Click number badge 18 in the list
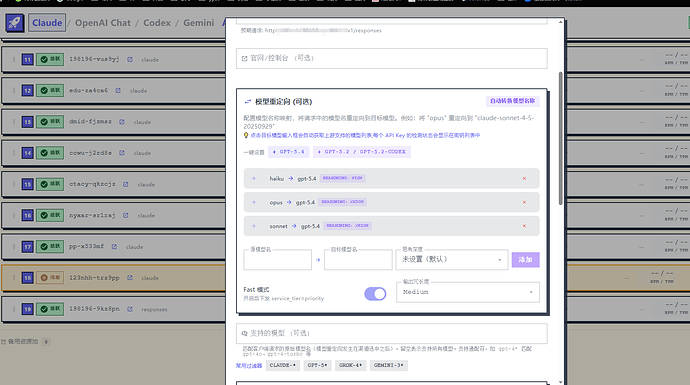Image resolution: width=690 pixels, height=385 pixels. click(x=27, y=278)
